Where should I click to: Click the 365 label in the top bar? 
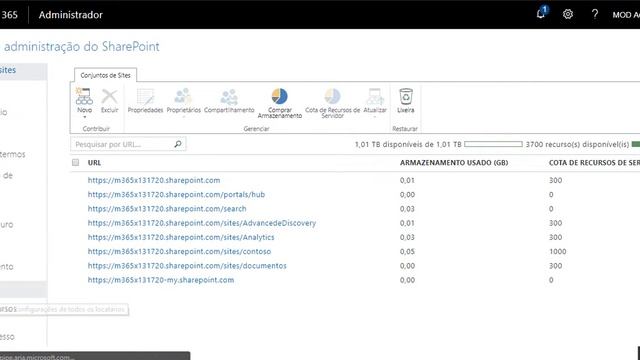click(x=9, y=15)
